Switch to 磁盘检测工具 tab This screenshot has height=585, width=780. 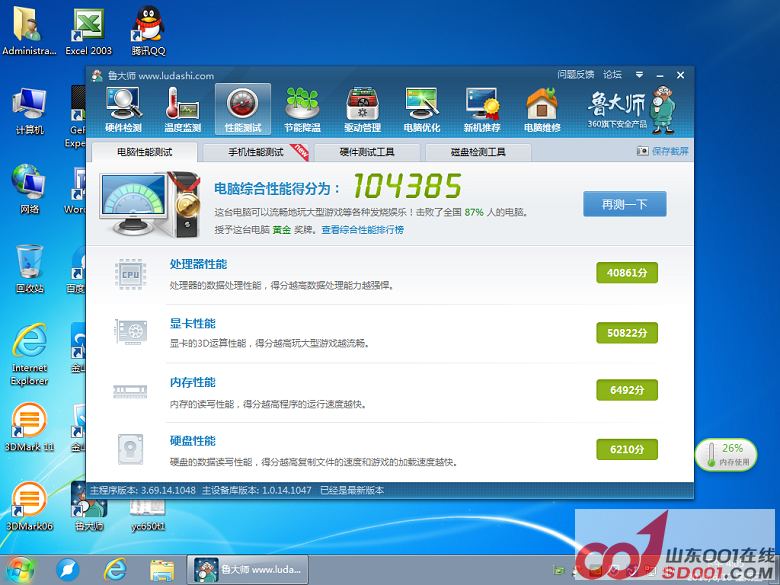click(478, 152)
